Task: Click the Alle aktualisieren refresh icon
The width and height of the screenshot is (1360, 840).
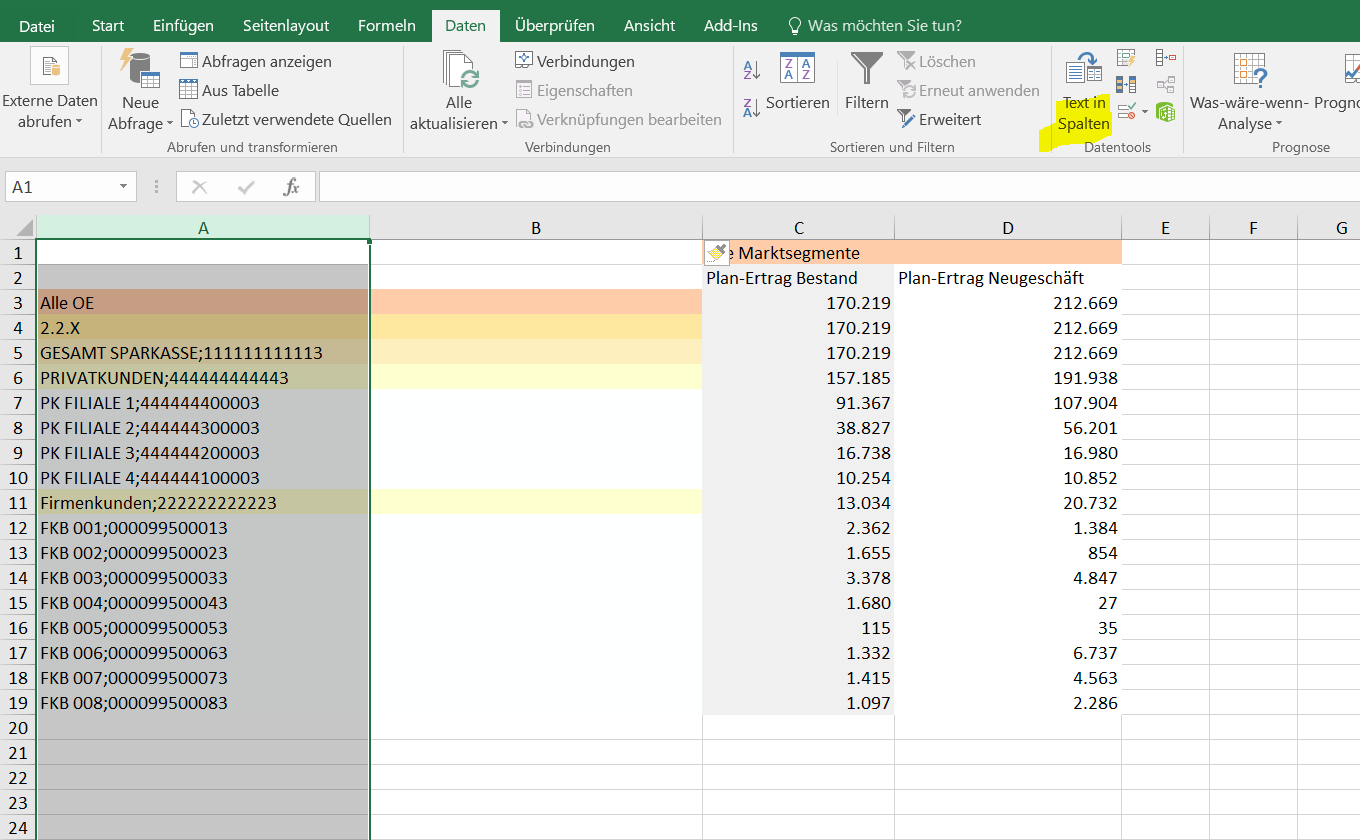Action: [x=460, y=70]
